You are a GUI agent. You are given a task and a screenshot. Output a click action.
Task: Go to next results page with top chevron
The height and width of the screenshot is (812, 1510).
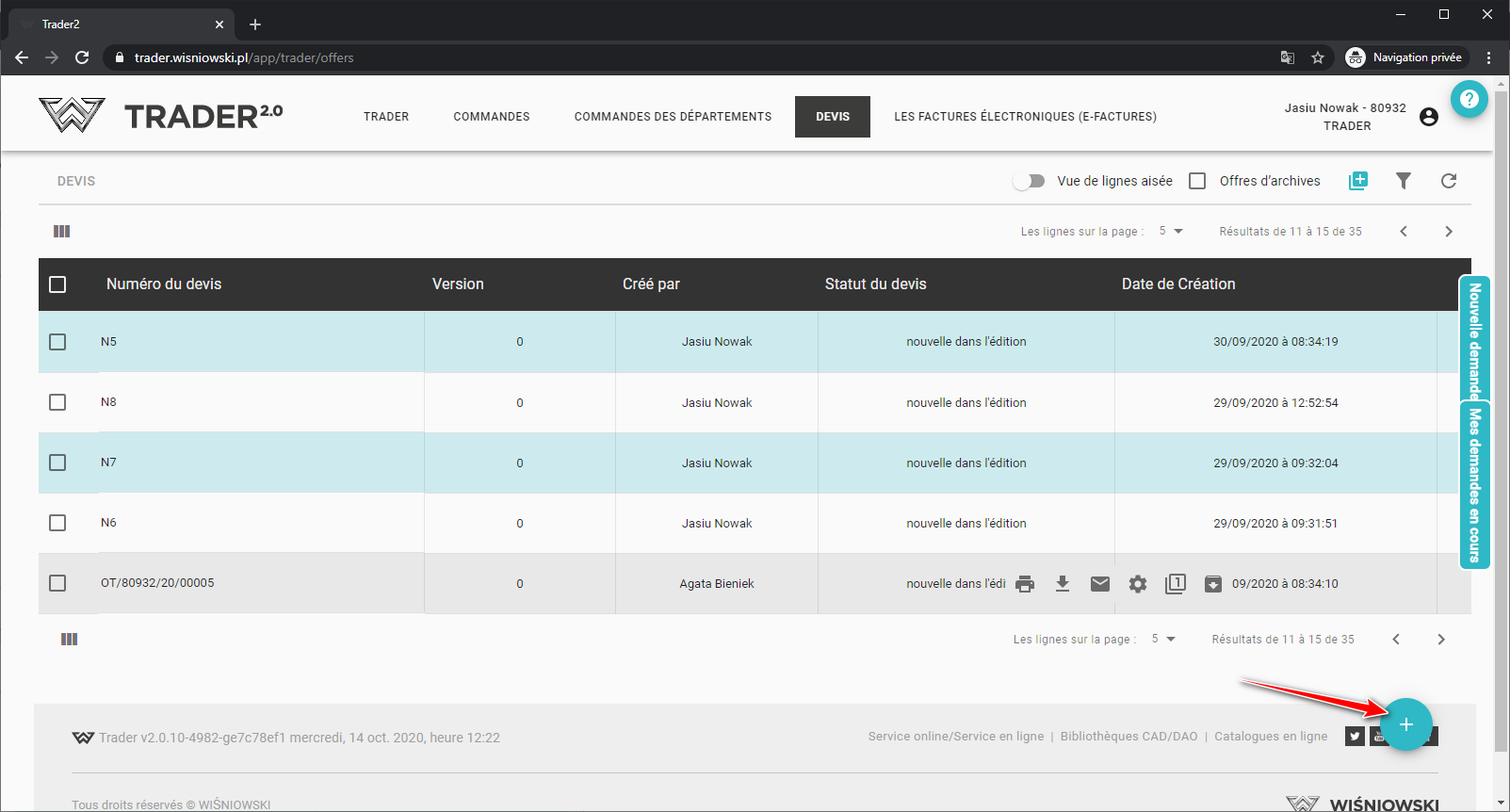(x=1449, y=232)
